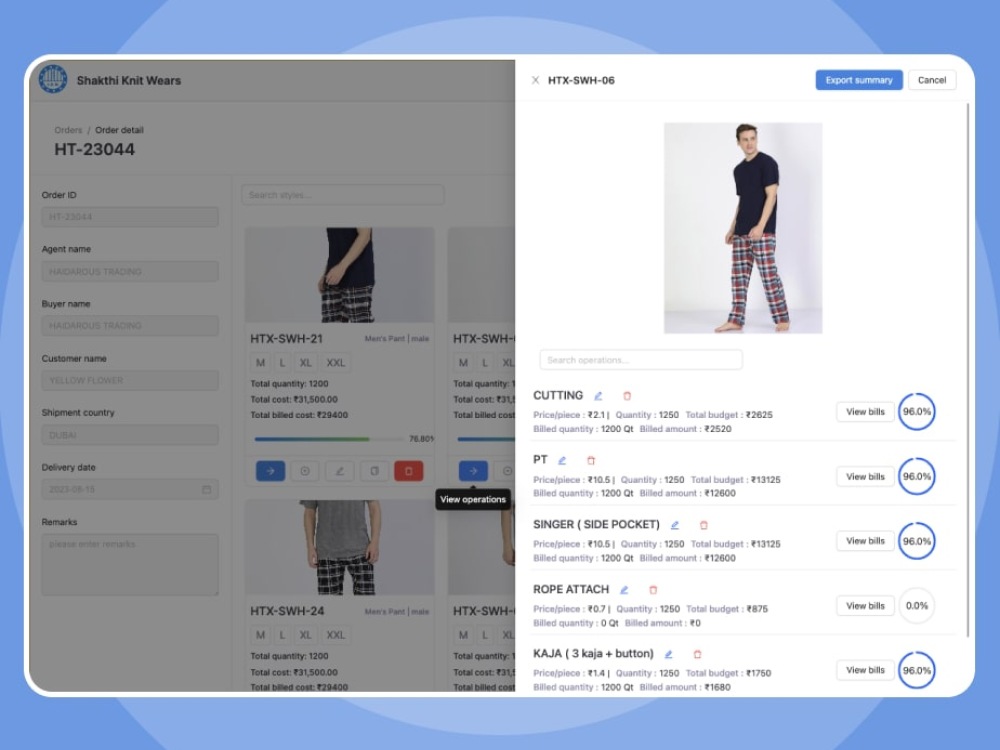Select size XL on HTX-SWH-24
The height and width of the screenshot is (750, 1000).
pos(305,635)
